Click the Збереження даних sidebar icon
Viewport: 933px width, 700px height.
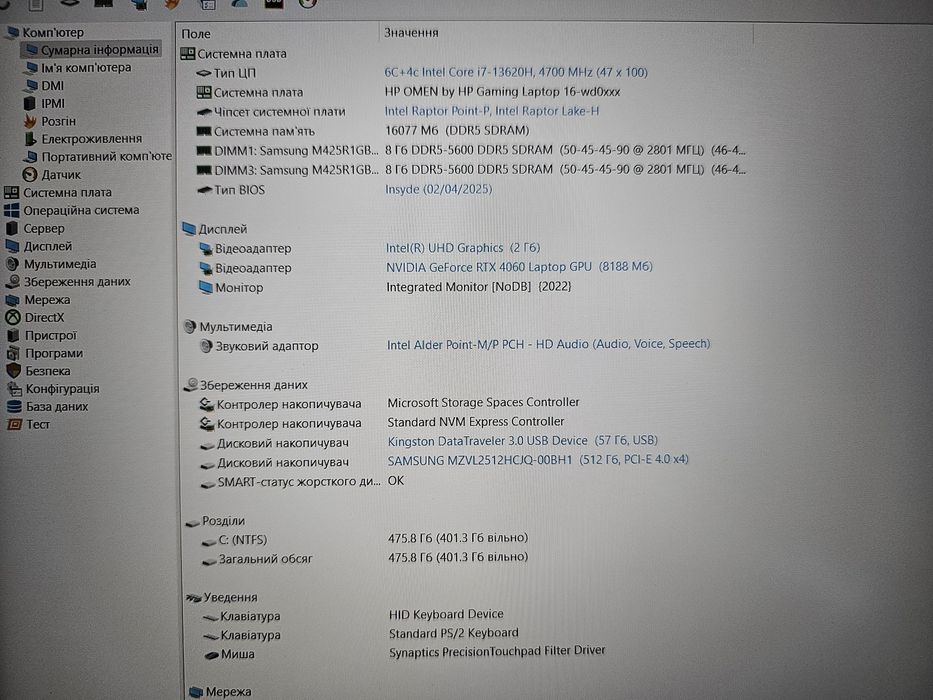[12, 282]
